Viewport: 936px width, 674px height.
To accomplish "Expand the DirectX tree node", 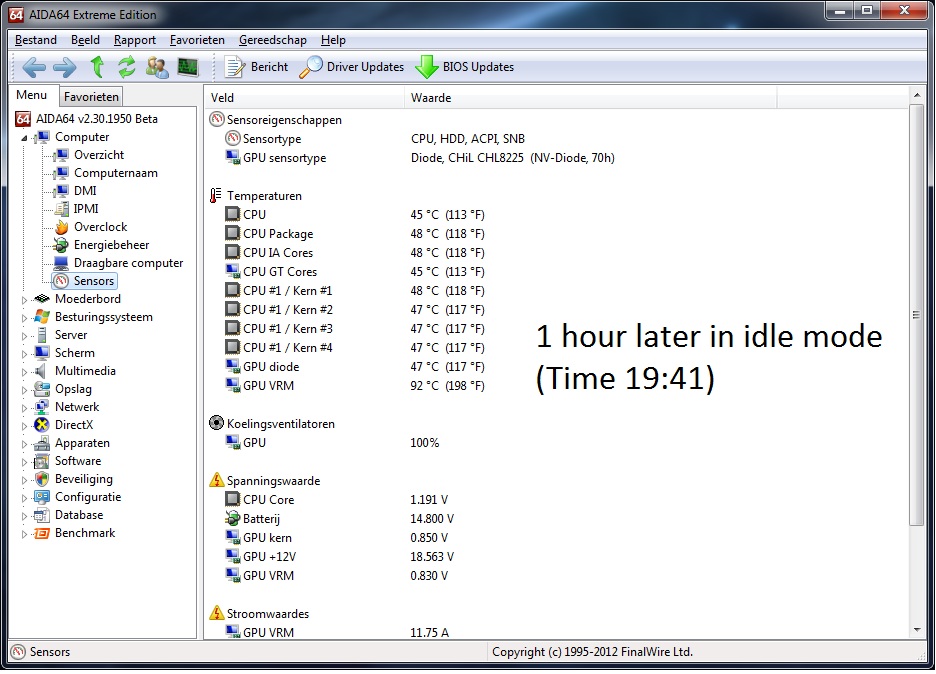I will [24, 426].
